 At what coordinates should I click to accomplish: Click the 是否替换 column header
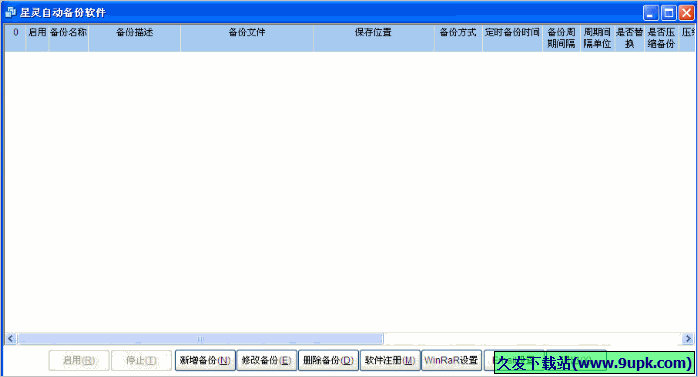[x=629, y=38]
